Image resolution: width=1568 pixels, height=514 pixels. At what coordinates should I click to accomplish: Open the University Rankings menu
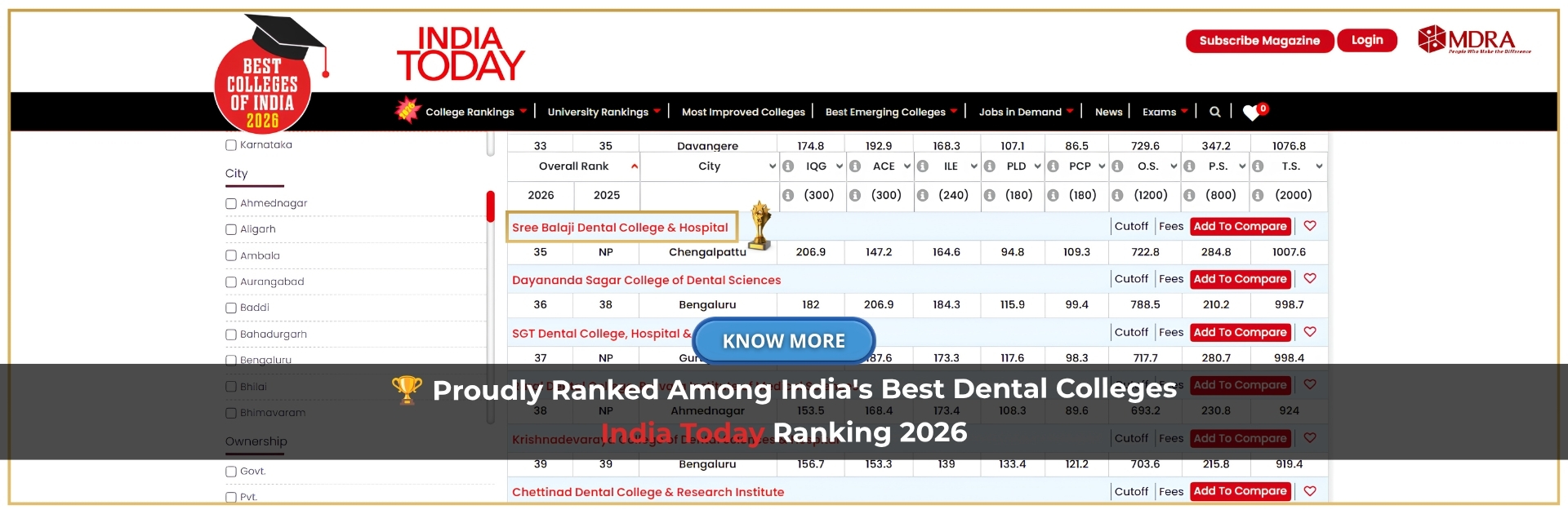[x=604, y=112]
